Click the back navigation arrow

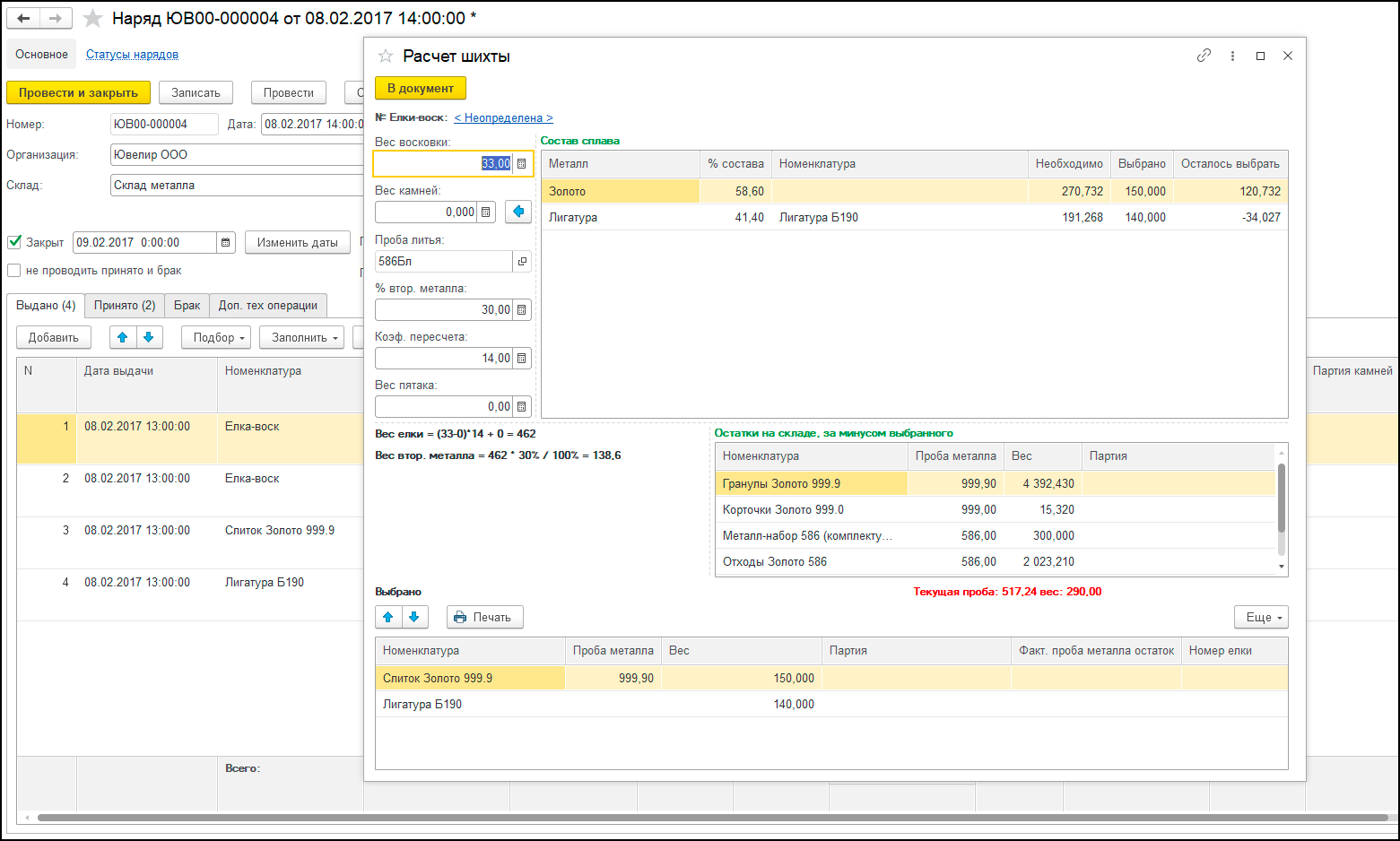[x=23, y=19]
